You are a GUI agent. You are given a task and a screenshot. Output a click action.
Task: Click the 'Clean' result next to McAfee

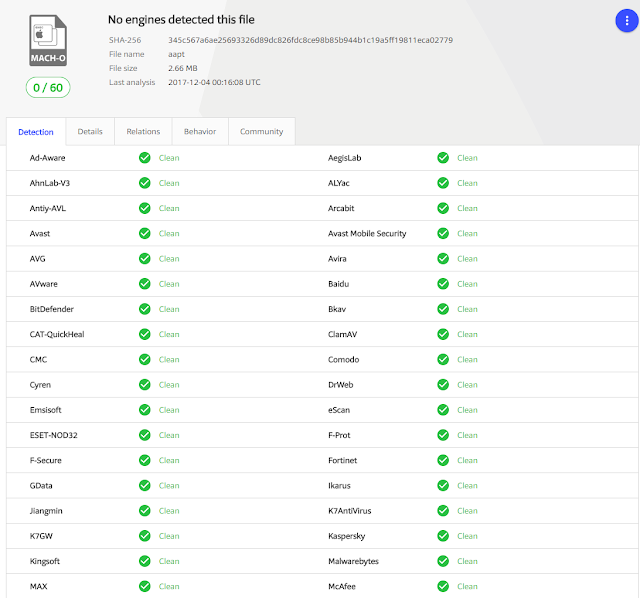click(467, 586)
